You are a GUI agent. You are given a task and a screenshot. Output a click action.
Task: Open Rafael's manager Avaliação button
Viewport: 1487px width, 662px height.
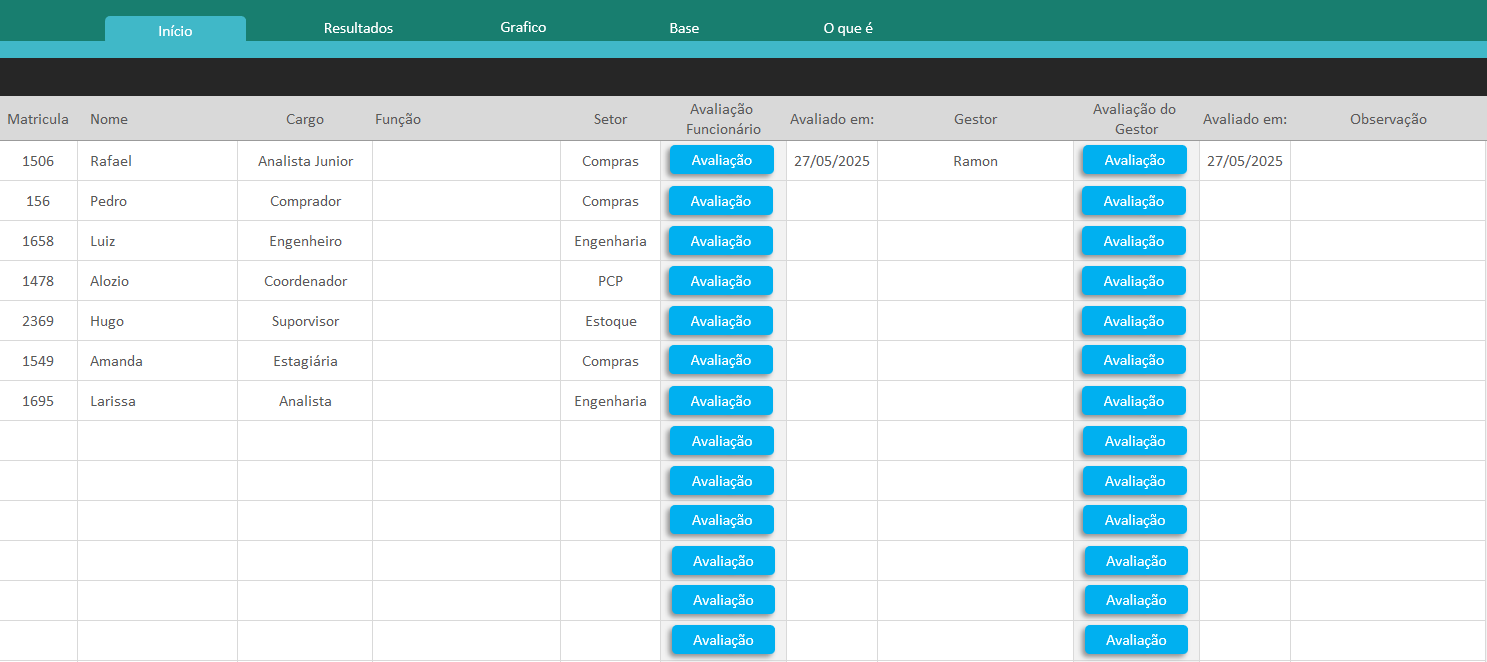tap(1134, 160)
